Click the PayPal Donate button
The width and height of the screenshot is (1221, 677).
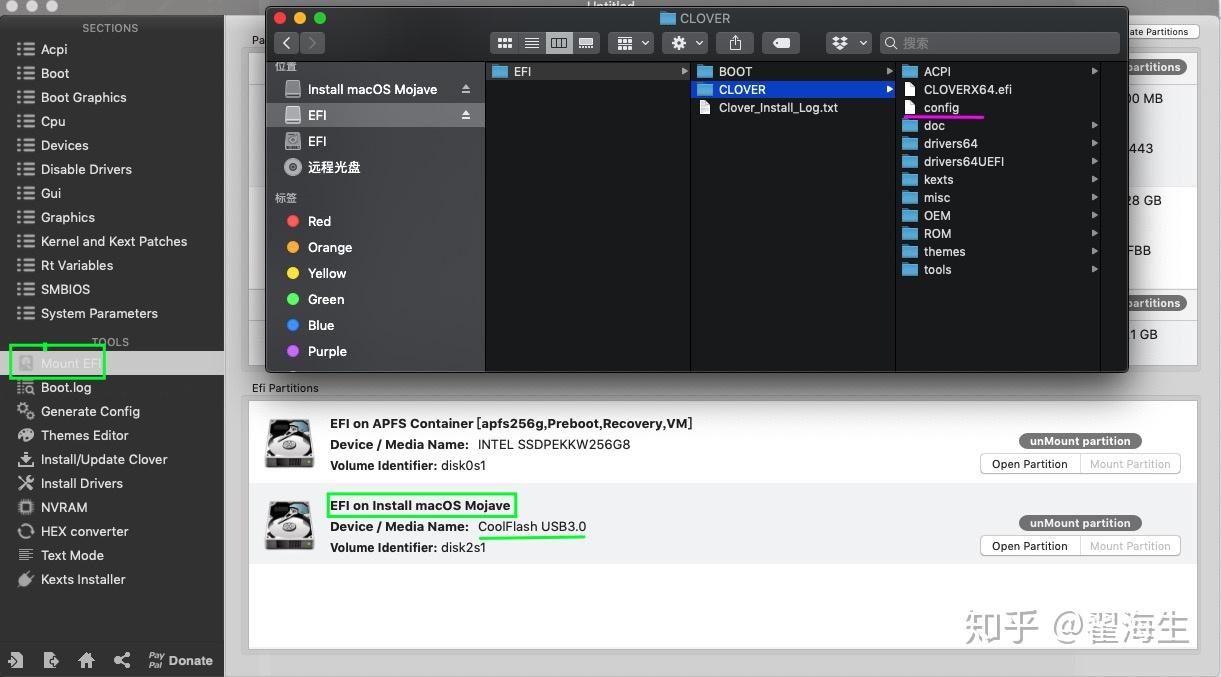pos(180,660)
